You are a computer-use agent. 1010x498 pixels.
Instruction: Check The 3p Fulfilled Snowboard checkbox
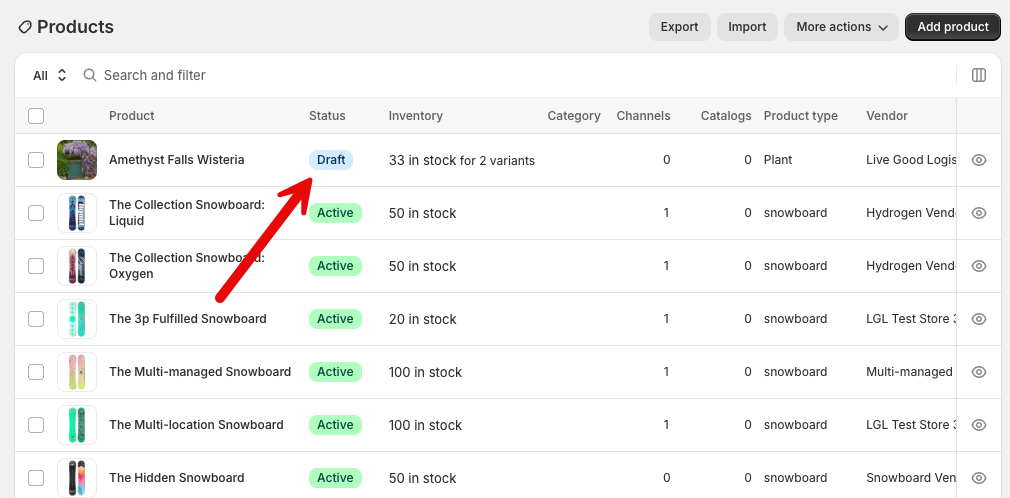point(36,318)
